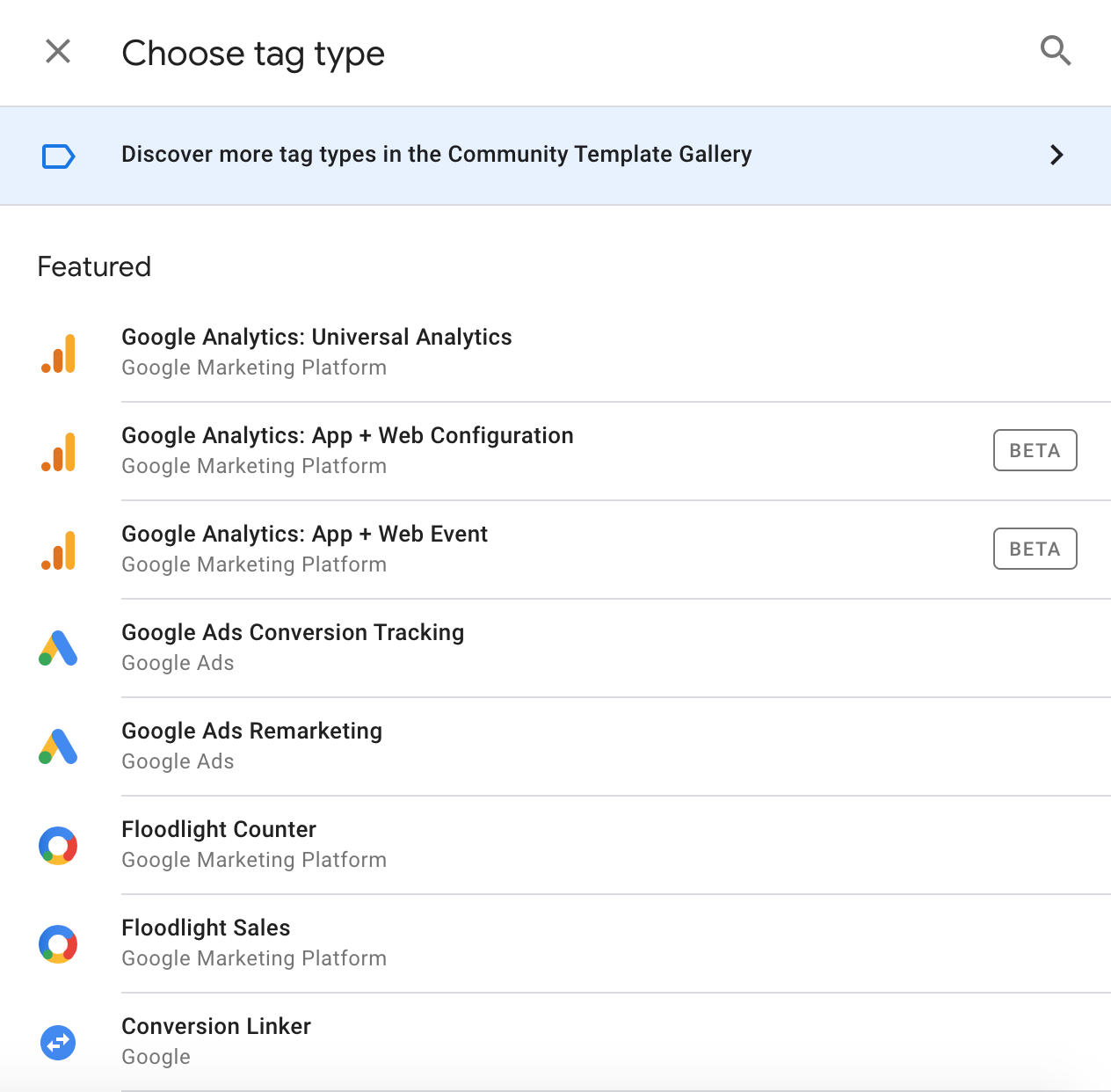Click BETA badge on App + Web Configuration

(1035, 450)
